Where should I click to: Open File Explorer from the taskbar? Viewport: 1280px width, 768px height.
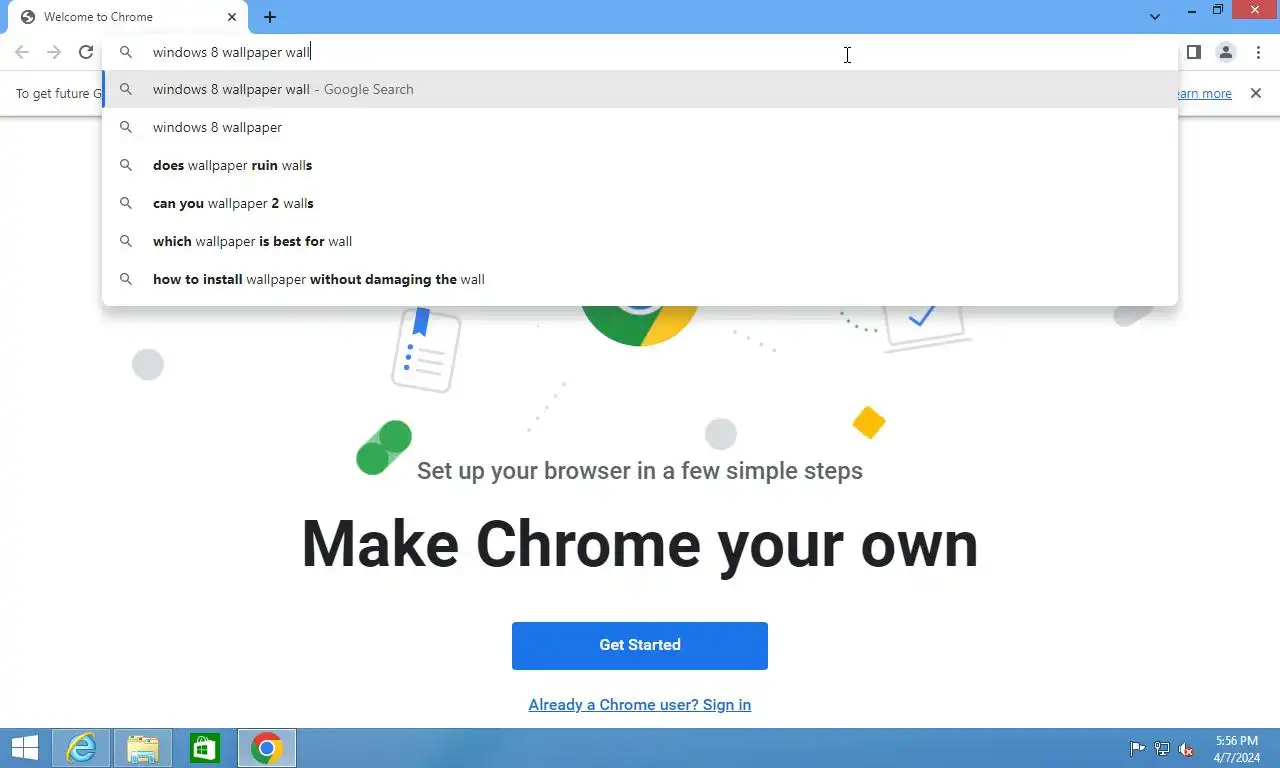(143, 748)
